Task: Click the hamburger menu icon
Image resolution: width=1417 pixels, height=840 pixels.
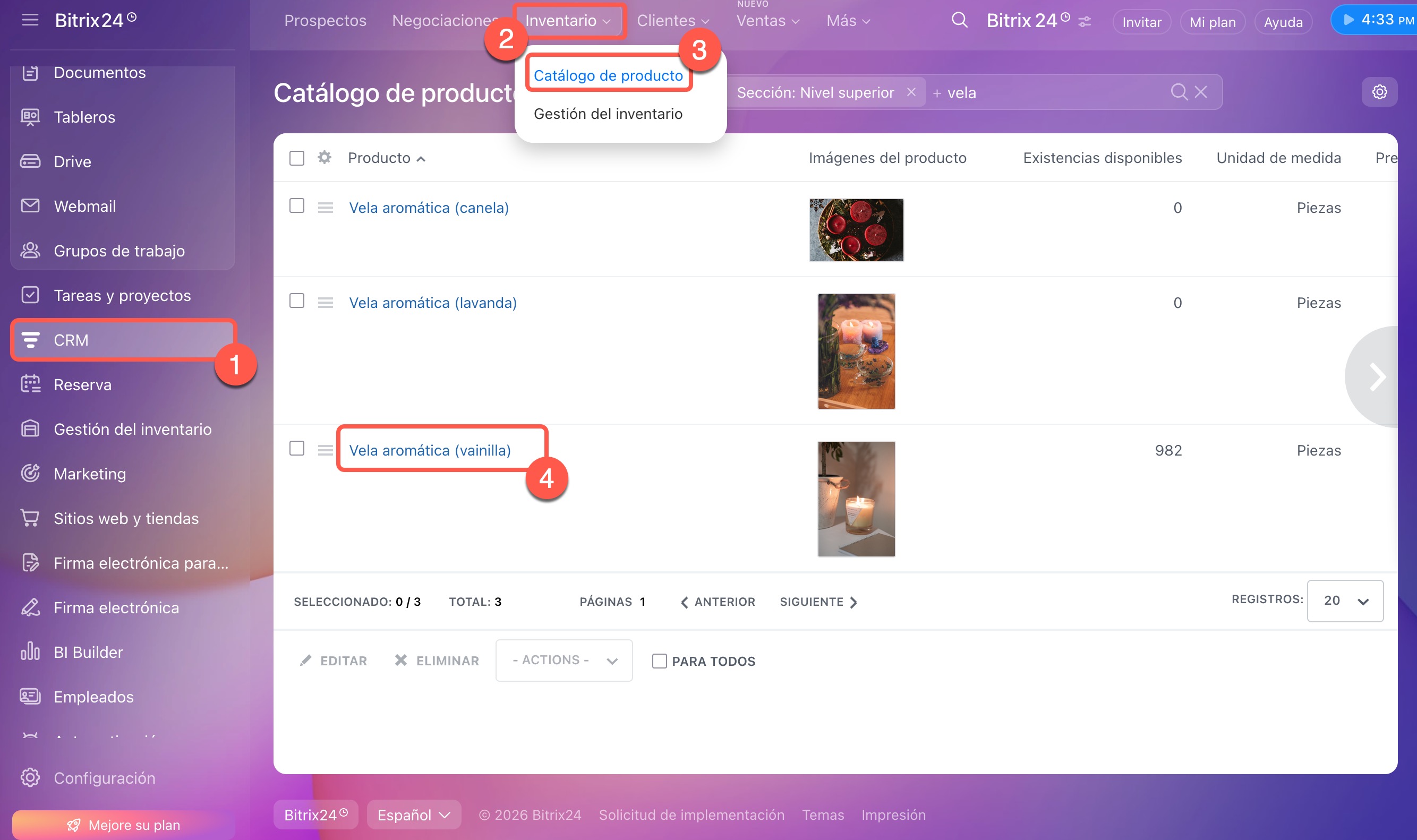Action: (x=30, y=20)
